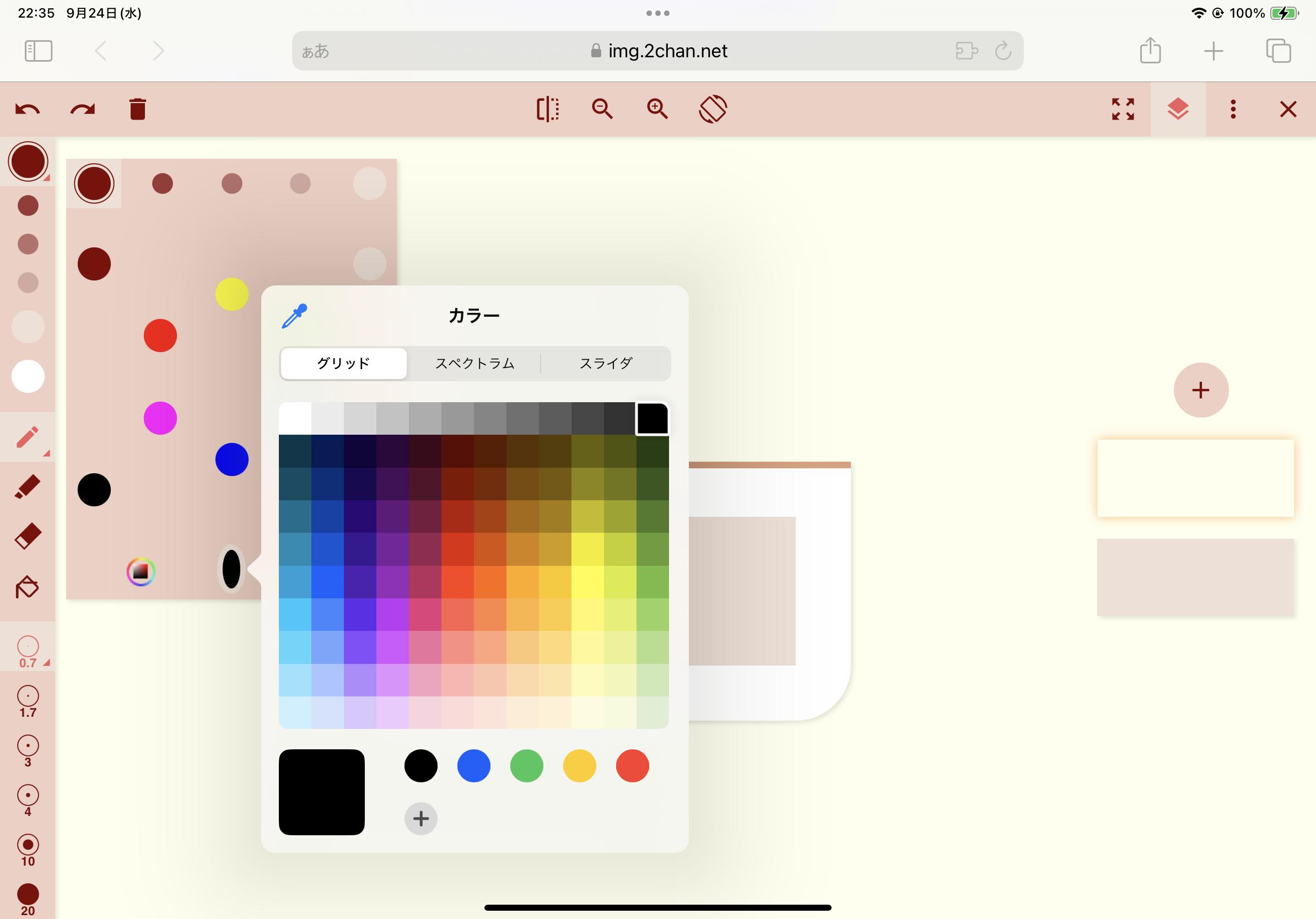Add current color to saved swatches

(x=420, y=818)
